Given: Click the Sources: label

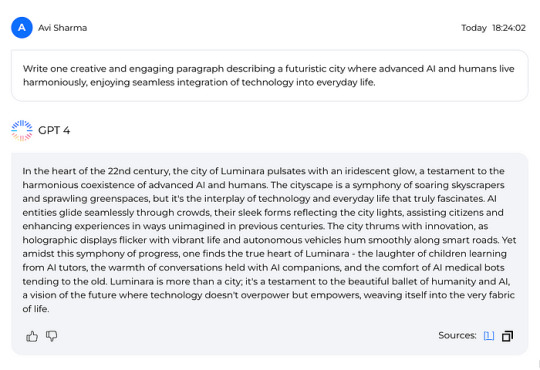Looking at the screenshot, I should (x=457, y=336).
